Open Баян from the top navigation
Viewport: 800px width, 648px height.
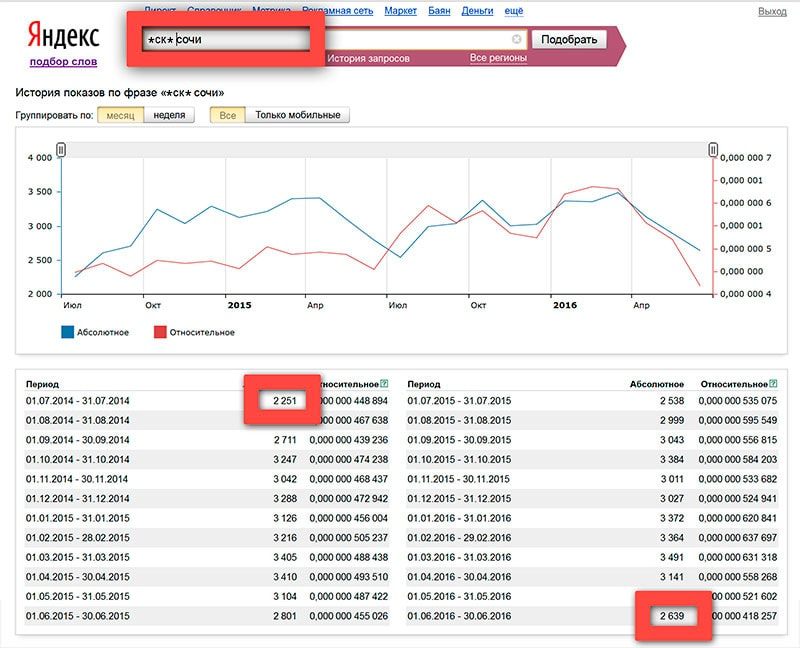[x=439, y=11]
